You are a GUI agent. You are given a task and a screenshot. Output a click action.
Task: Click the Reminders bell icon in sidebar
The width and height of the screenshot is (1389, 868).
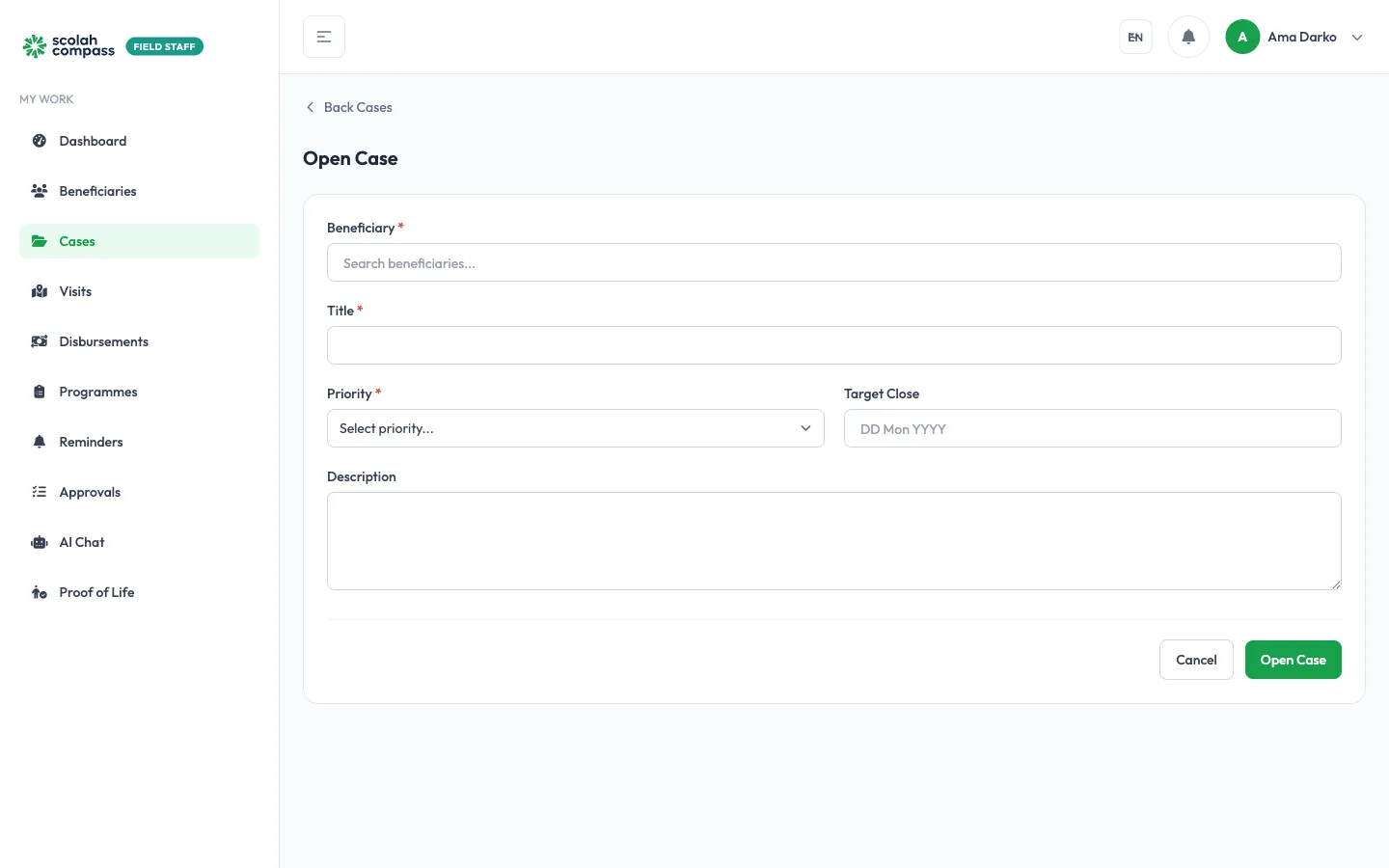click(x=40, y=442)
